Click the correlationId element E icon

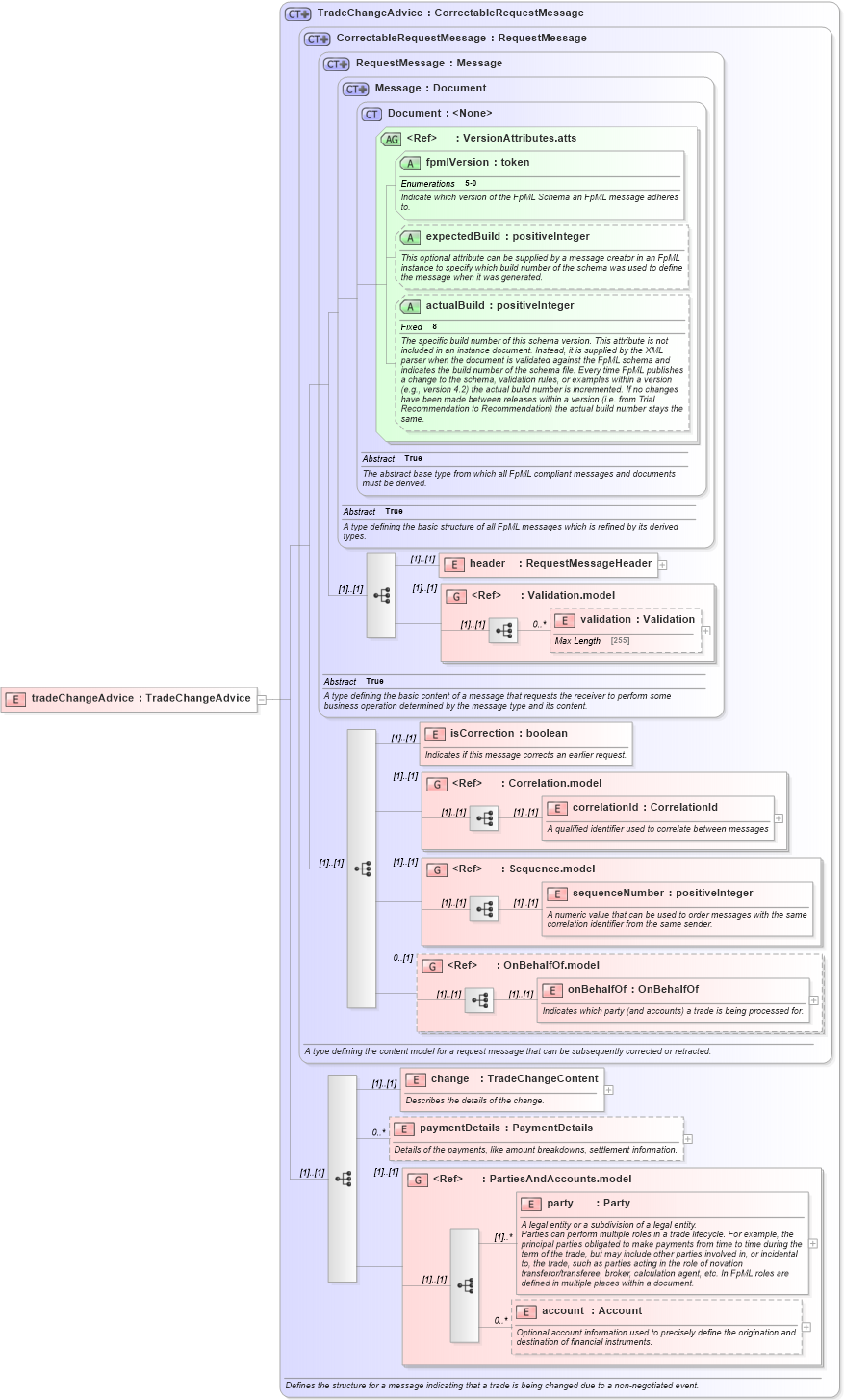click(x=557, y=808)
